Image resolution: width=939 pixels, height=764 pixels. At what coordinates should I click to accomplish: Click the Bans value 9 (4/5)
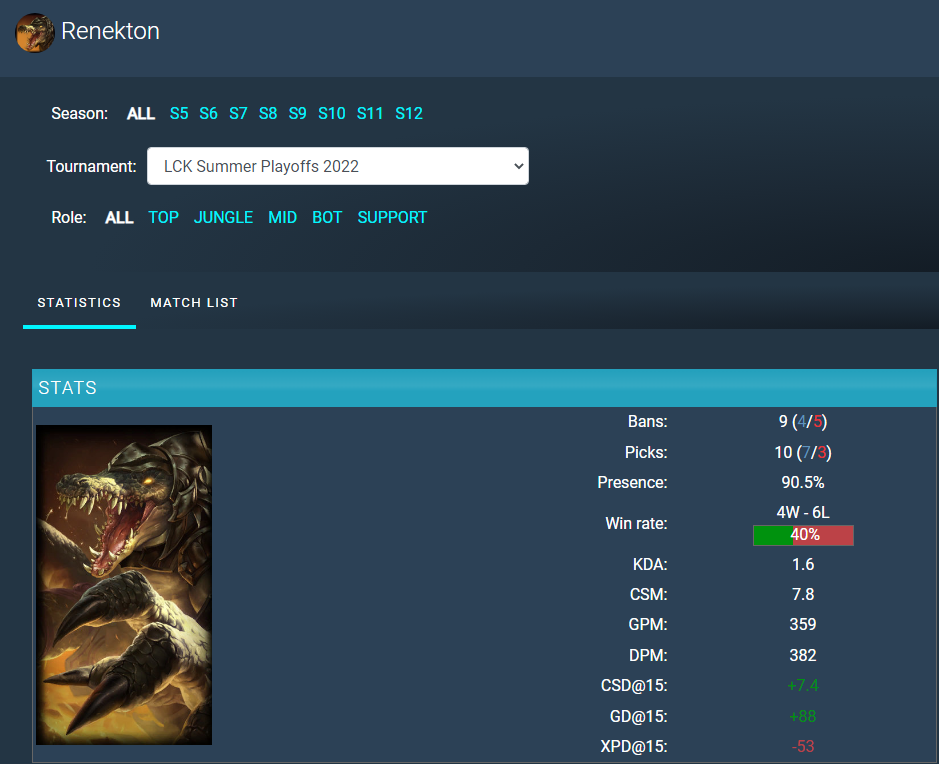click(803, 422)
